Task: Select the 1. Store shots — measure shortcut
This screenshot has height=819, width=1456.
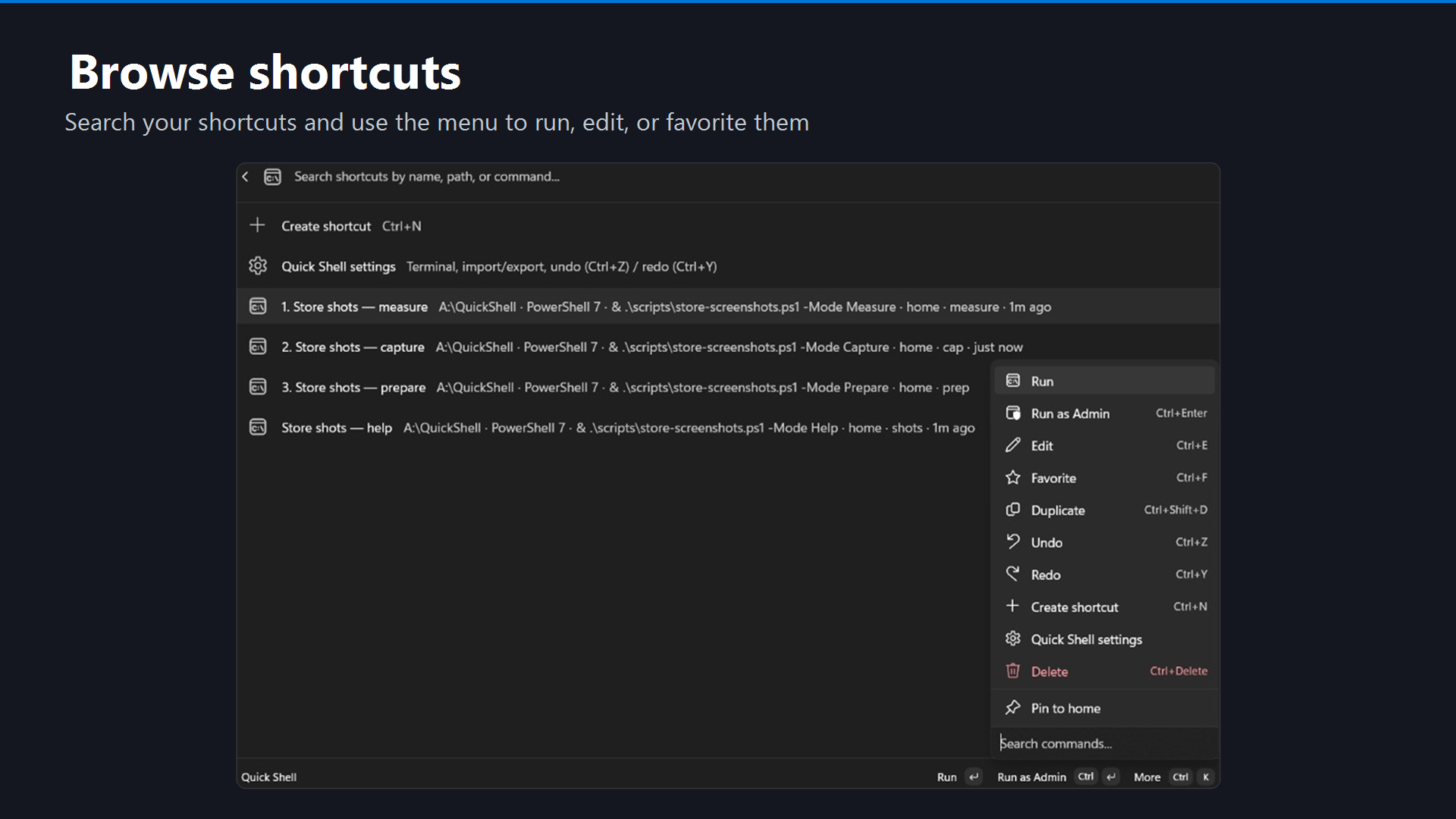Action: (728, 306)
